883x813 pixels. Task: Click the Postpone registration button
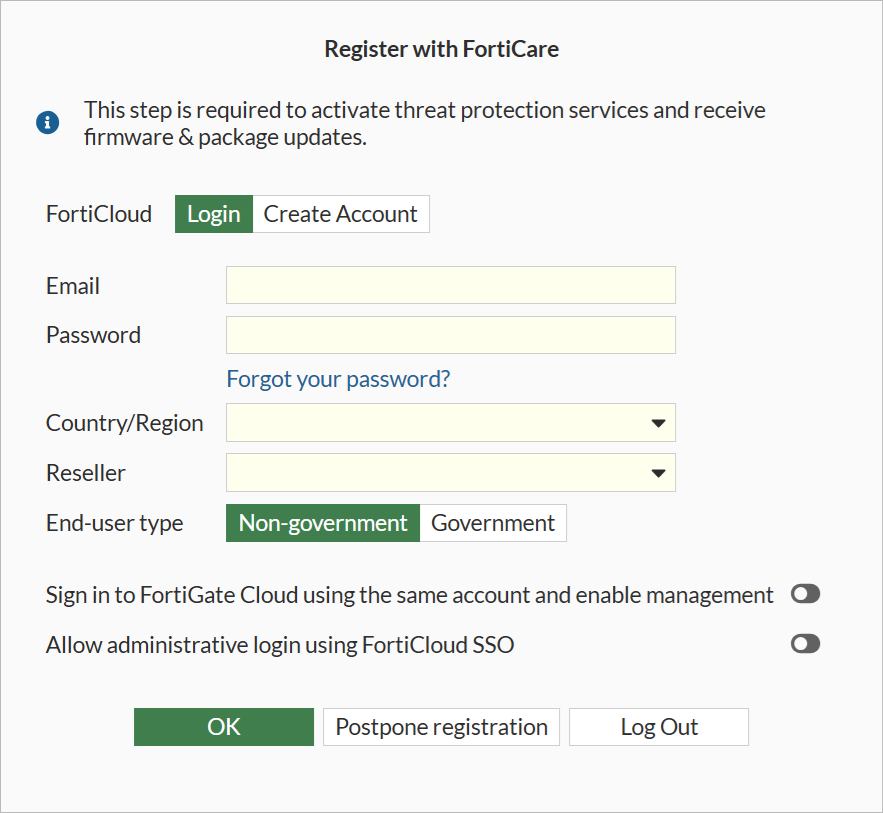point(441,727)
